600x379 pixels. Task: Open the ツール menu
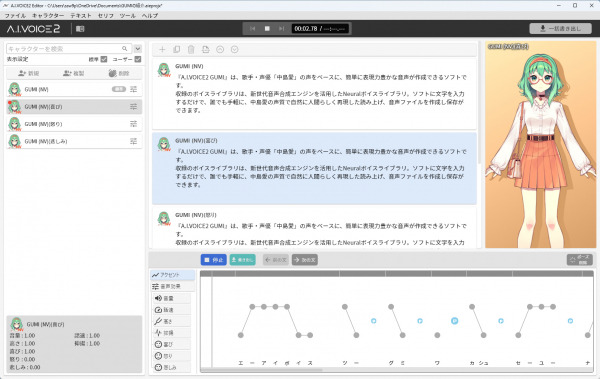click(127, 16)
